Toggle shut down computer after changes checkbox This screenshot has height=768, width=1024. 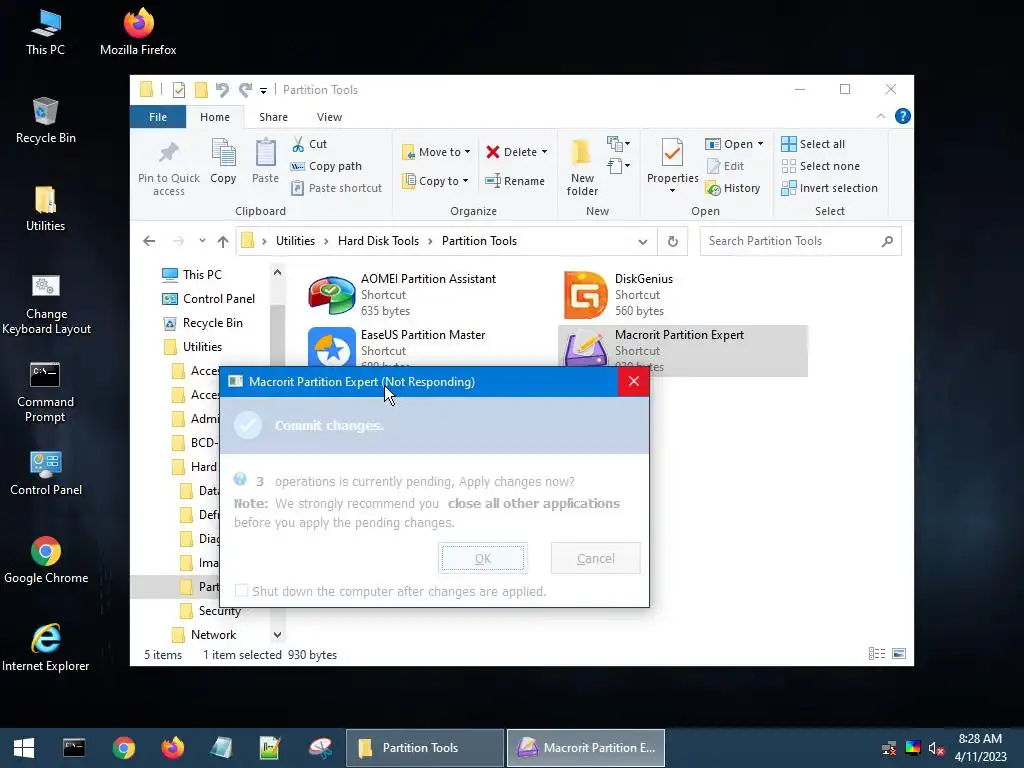pyautogui.click(x=242, y=591)
